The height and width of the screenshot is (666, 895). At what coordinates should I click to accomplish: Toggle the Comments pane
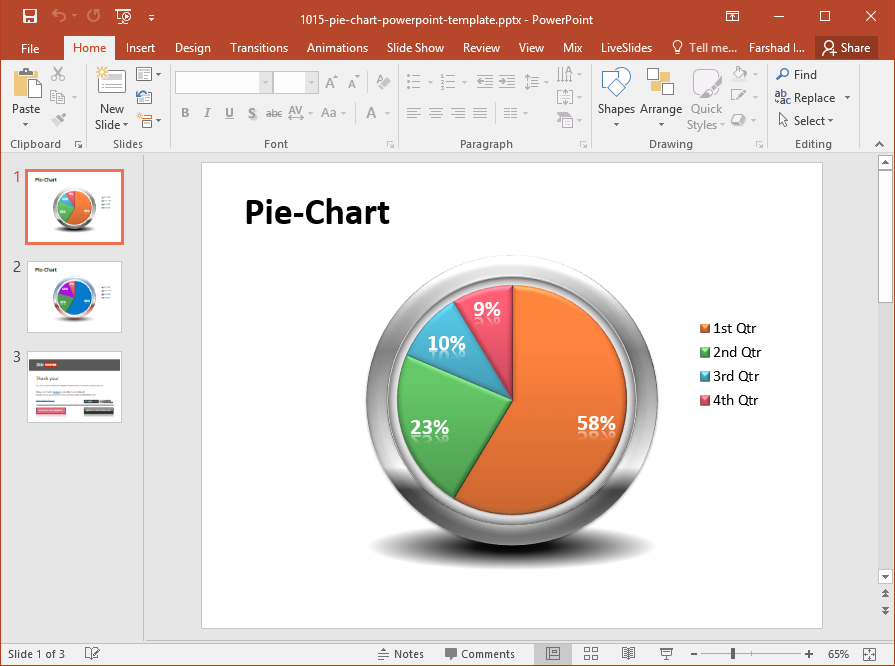[479, 654]
